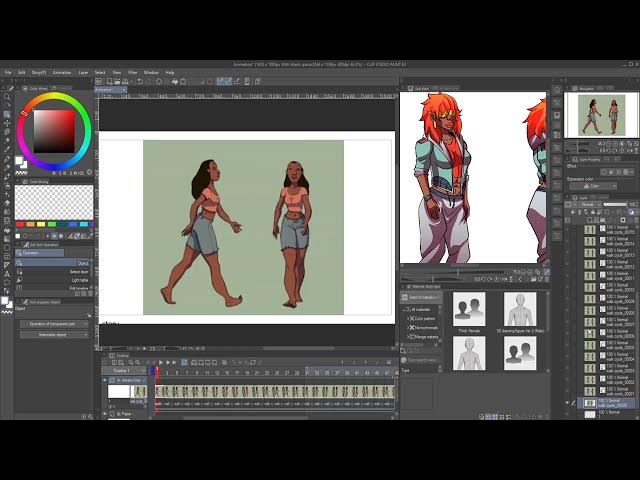Viewport: 640px width, 480px height.
Task: Expand the Color pattern material folder
Action: click(x=407, y=318)
